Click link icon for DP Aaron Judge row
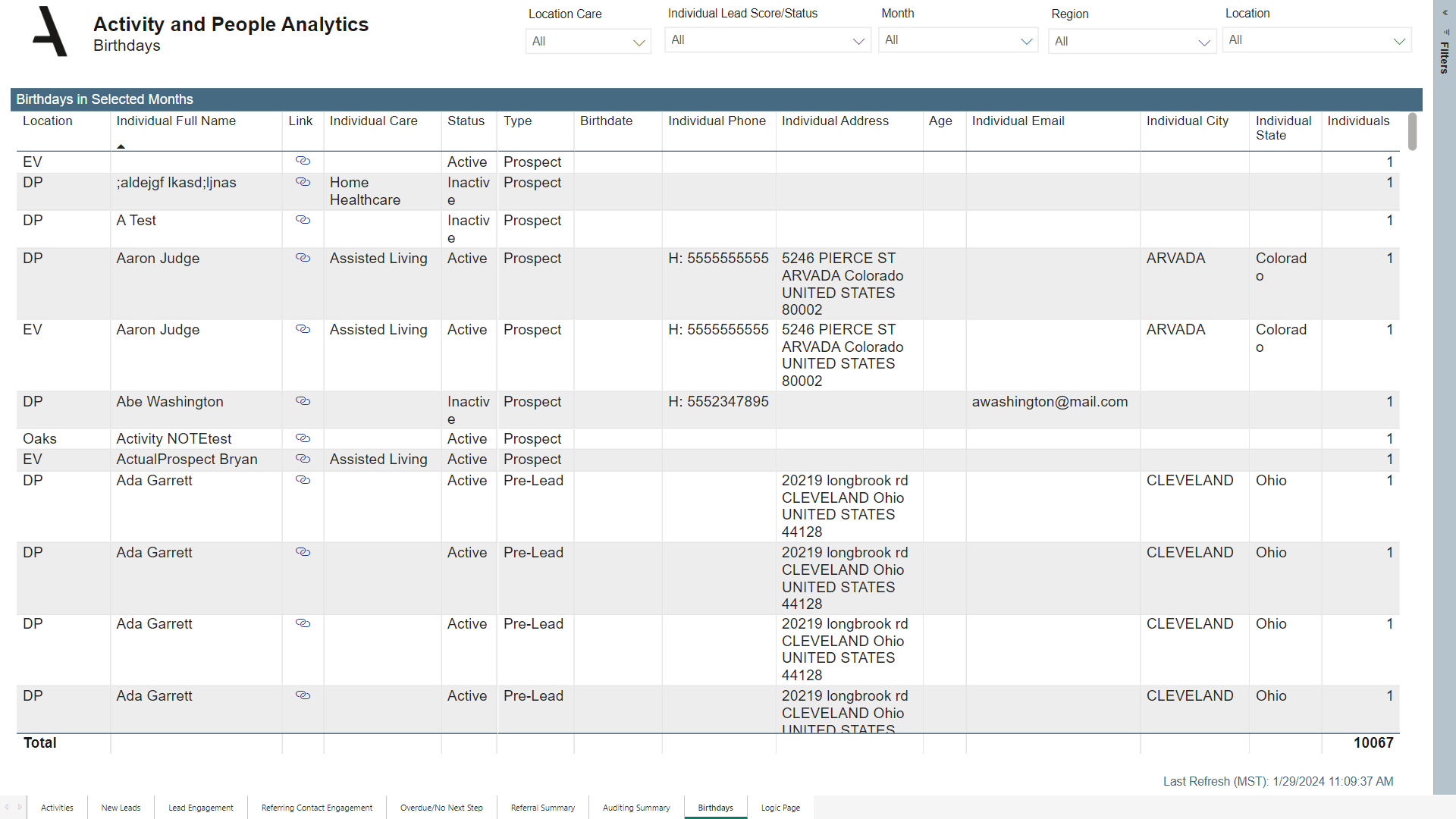The height and width of the screenshot is (819, 1456). coord(303,258)
